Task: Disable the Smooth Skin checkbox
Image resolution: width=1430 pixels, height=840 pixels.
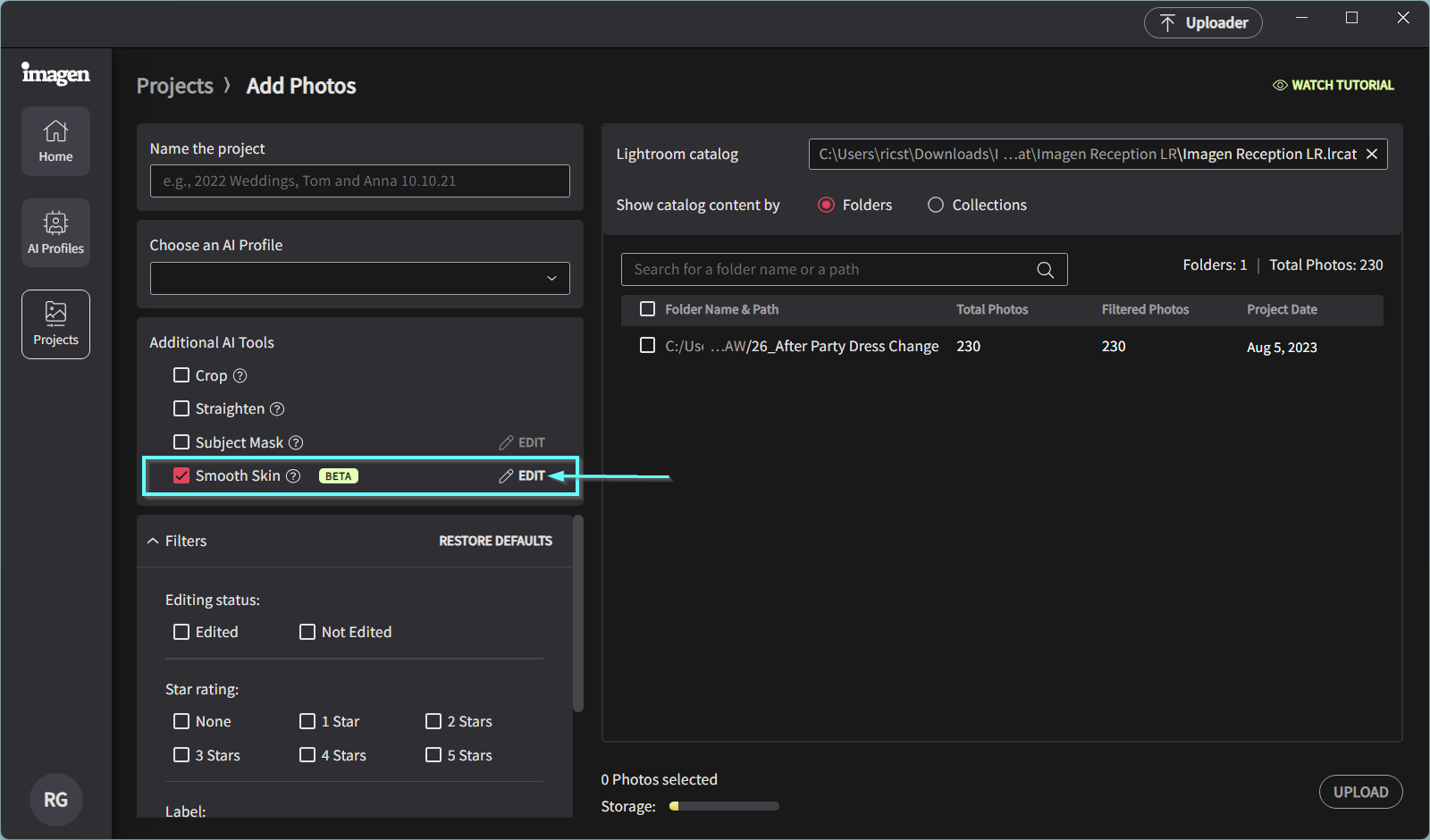Action: 181,475
